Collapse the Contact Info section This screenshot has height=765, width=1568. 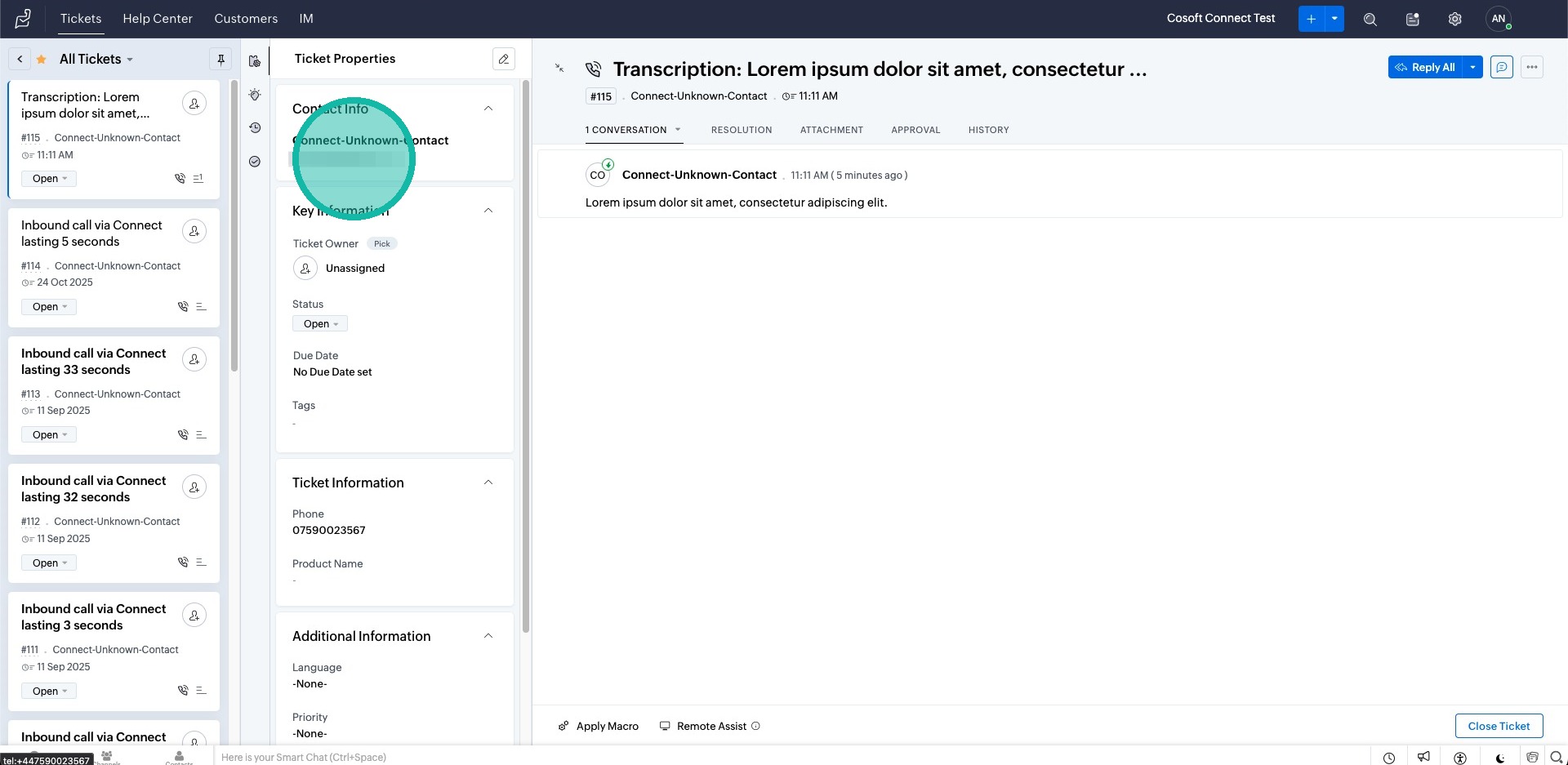(x=488, y=109)
